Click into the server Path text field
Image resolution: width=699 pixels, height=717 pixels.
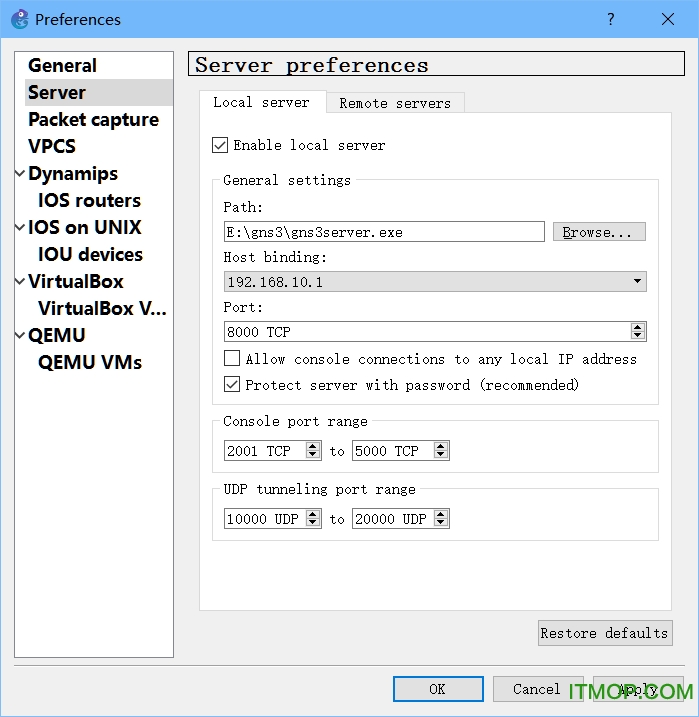(384, 232)
